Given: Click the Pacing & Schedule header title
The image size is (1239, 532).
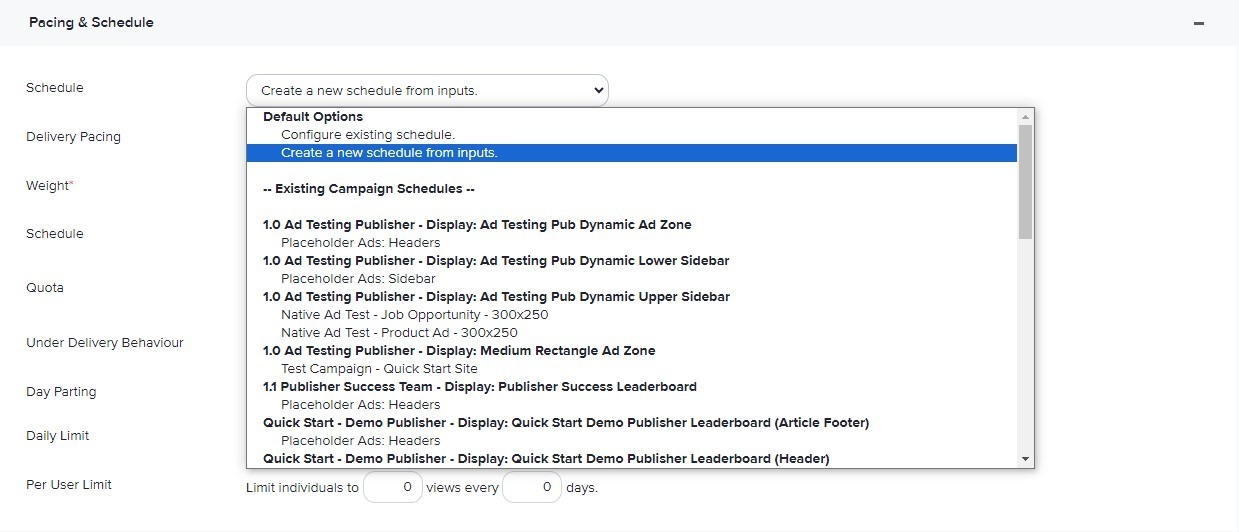Looking at the screenshot, I should tap(91, 22).
